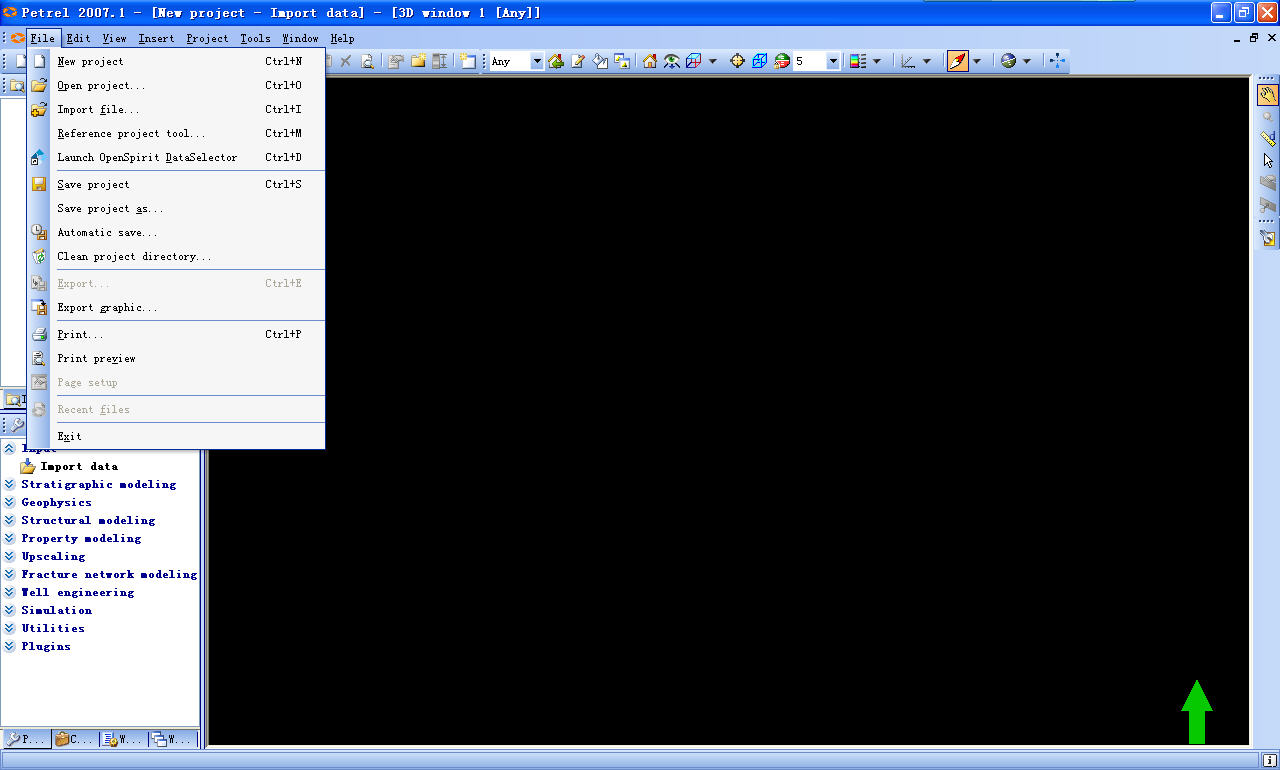Image resolution: width=1280 pixels, height=770 pixels.
Task: Switch to the Cases tab labeled C...
Action: click(75, 739)
